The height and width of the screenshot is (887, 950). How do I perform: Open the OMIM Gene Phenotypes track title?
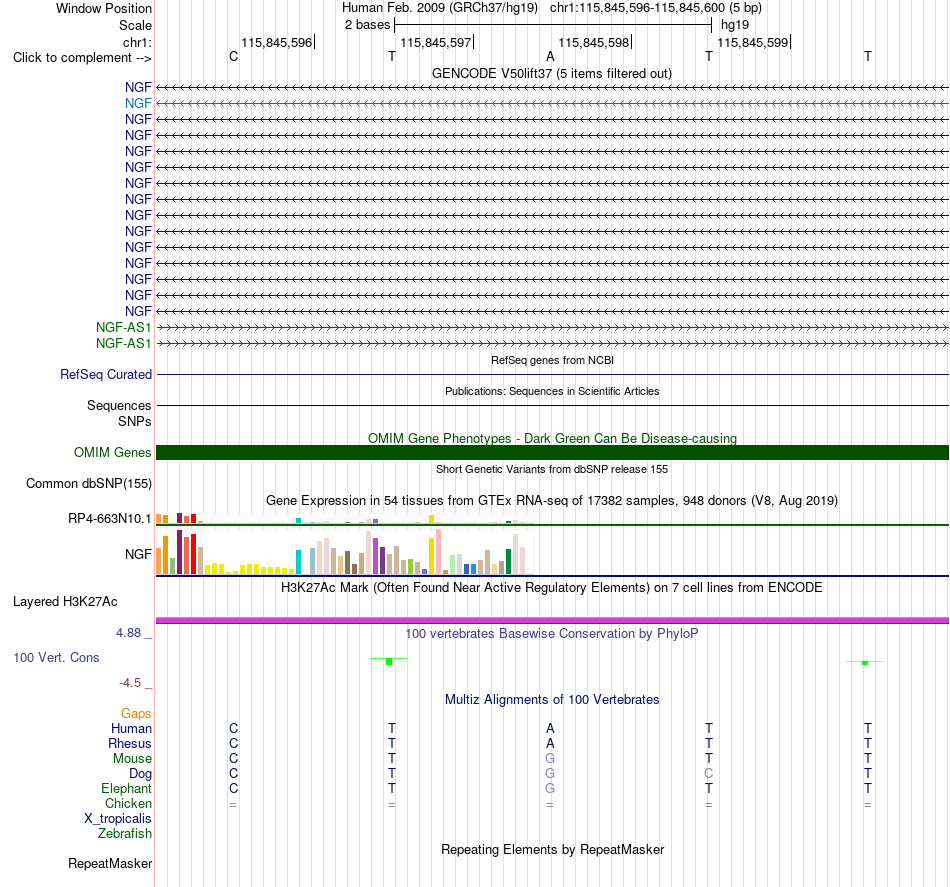click(552, 438)
